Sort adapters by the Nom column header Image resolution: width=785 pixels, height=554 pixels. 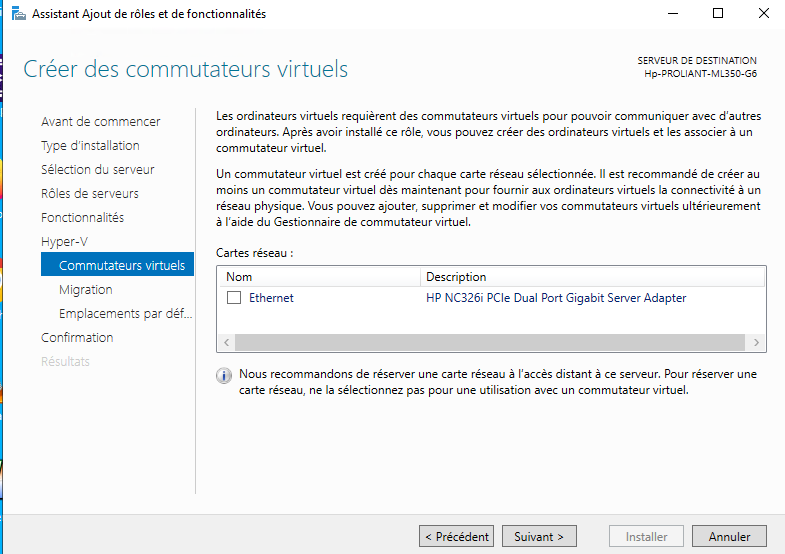coord(320,277)
